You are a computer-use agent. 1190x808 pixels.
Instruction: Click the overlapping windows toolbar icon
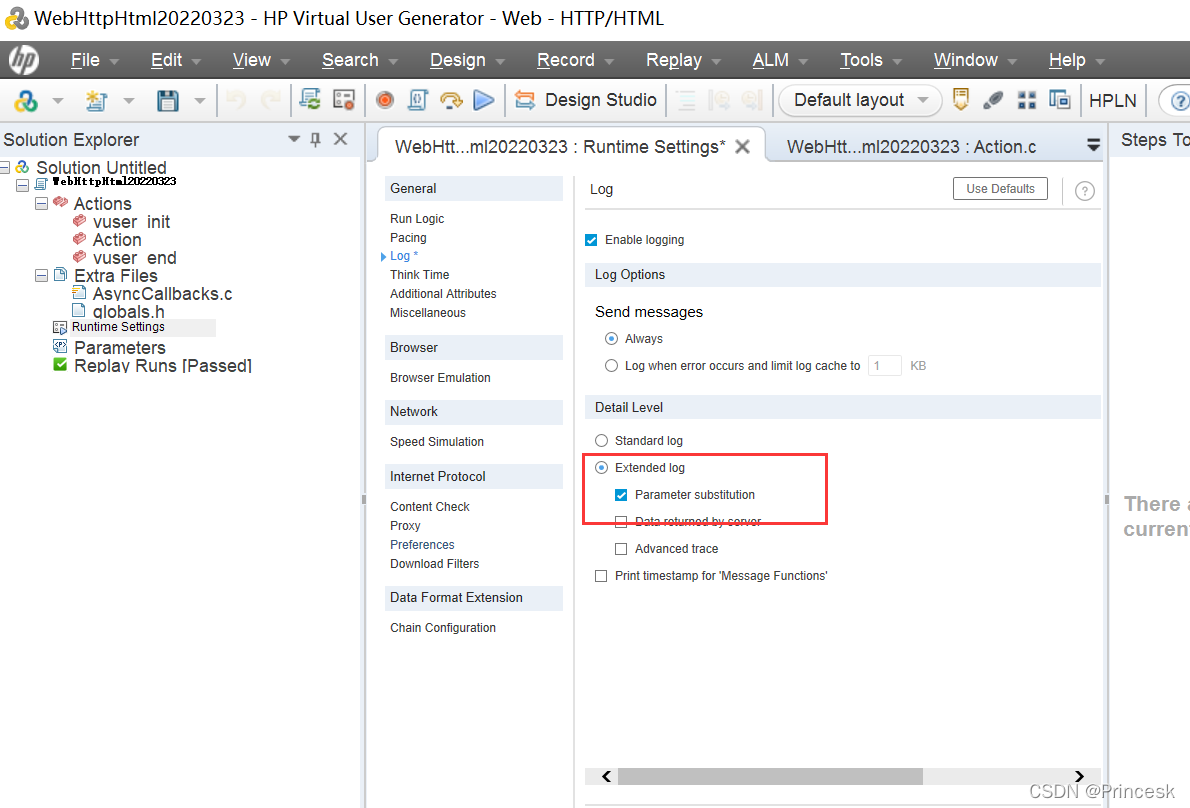1059,99
